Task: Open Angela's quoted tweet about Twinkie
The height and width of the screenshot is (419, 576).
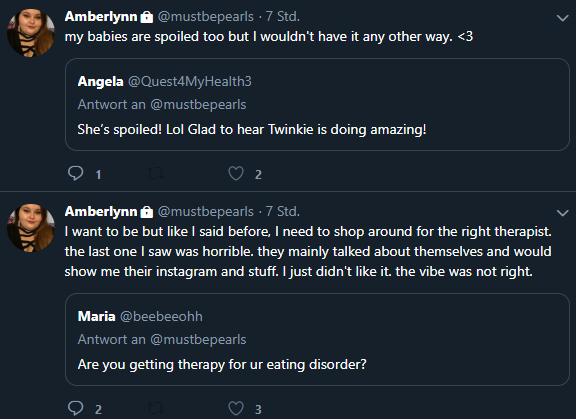Action: [317, 104]
